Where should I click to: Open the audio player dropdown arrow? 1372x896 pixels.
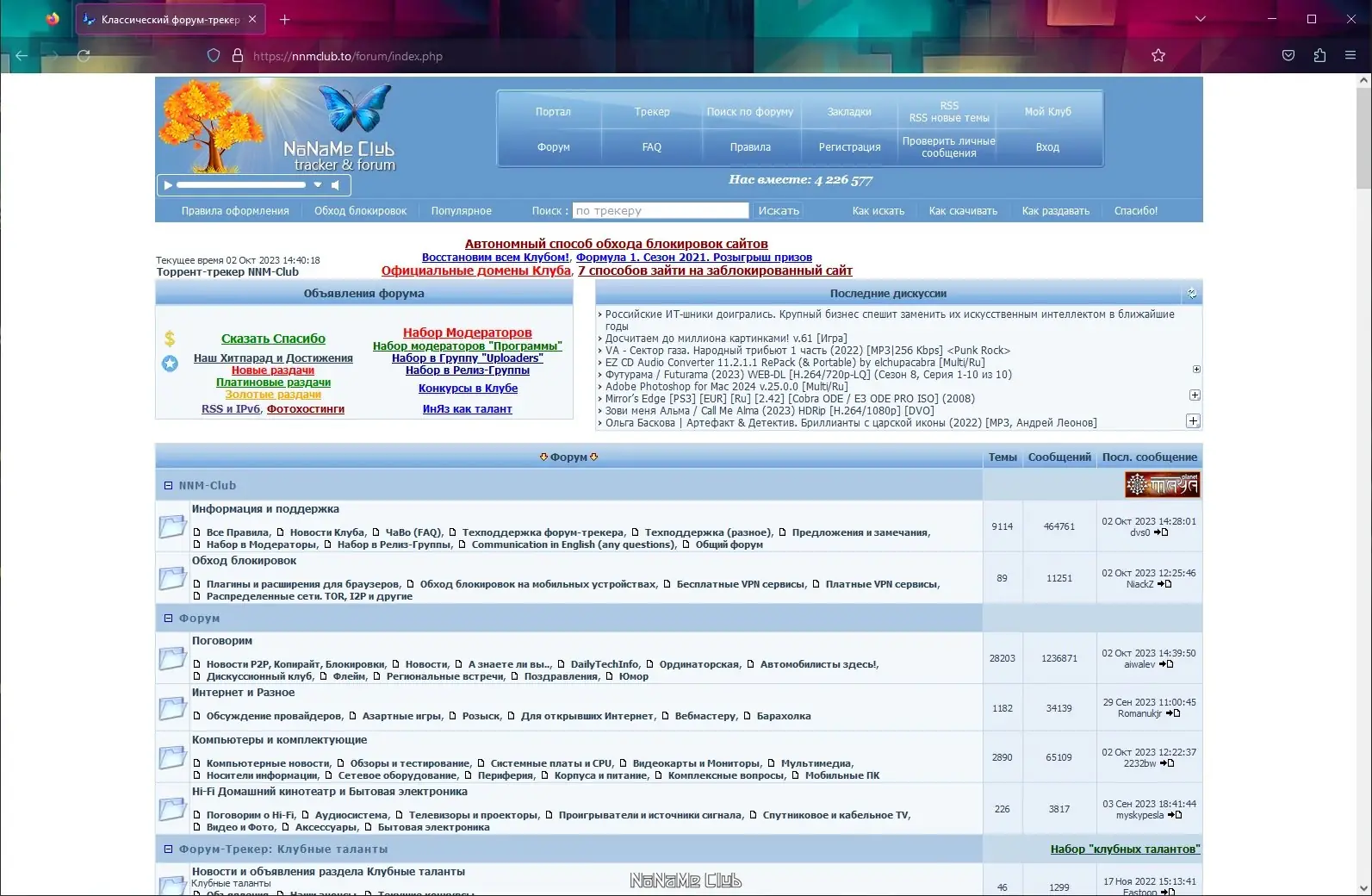[318, 185]
